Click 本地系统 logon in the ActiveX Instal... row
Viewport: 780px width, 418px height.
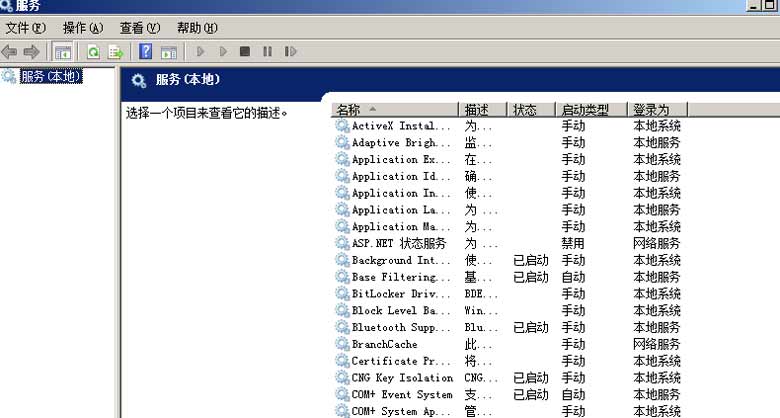pyautogui.click(x=657, y=125)
